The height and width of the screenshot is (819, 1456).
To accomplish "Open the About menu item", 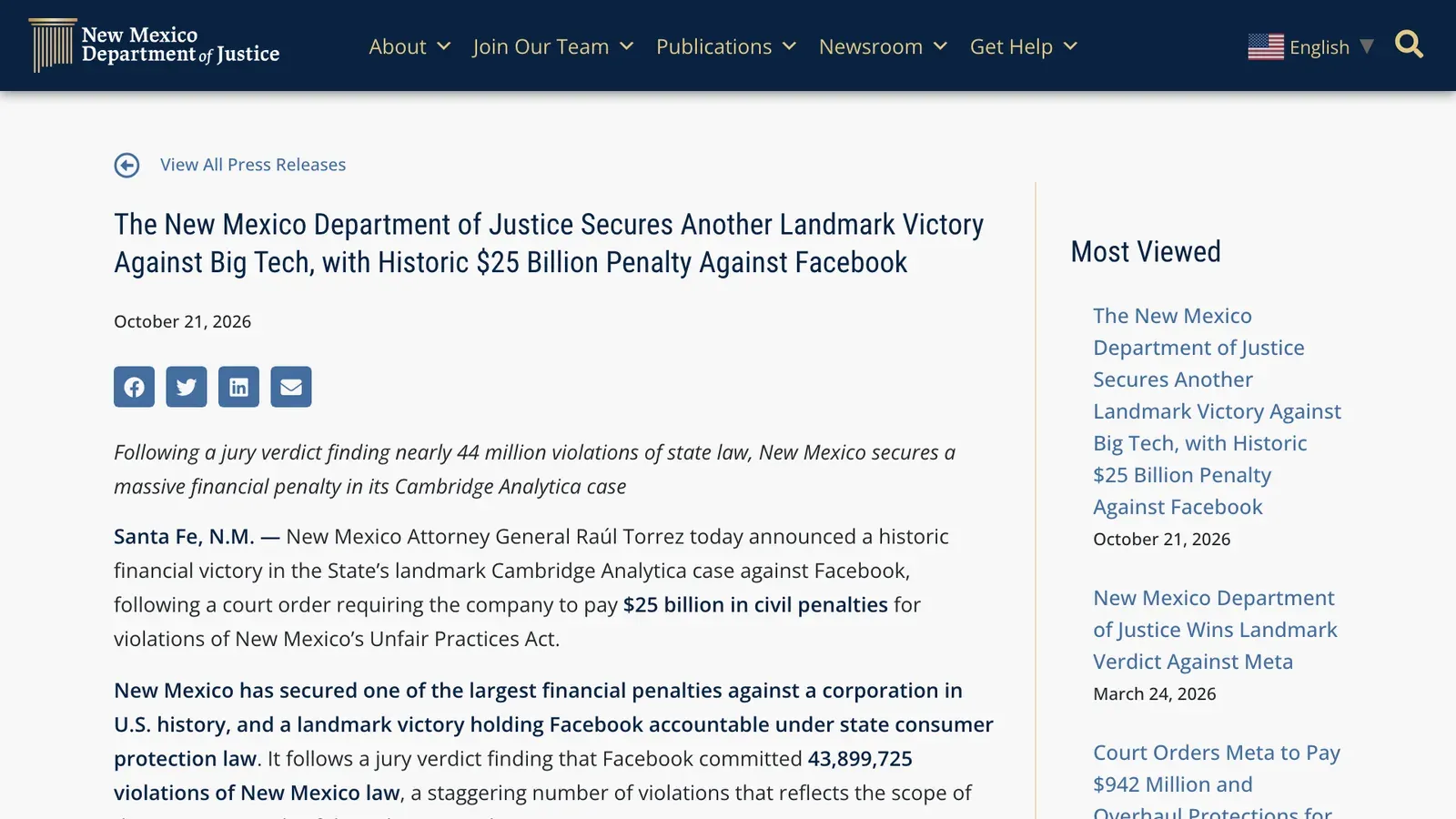I will (x=398, y=46).
